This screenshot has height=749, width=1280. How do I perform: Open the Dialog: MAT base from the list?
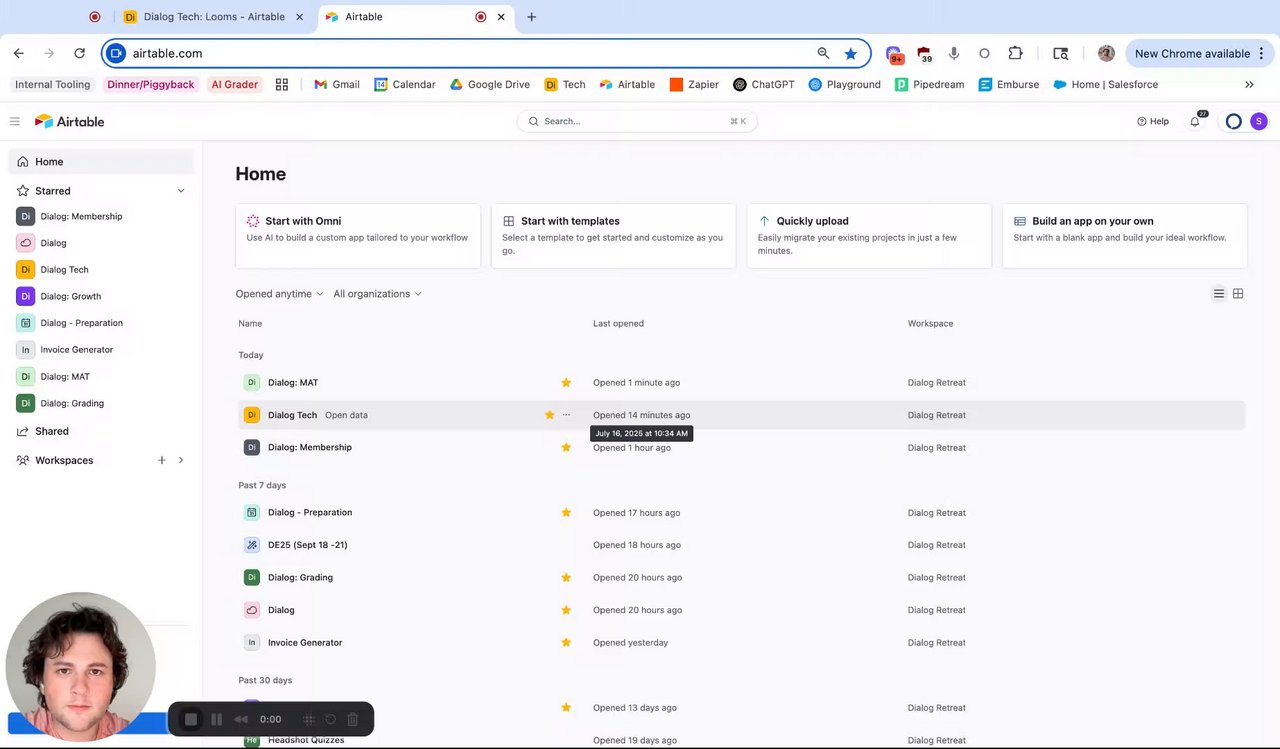coord(293,382)
